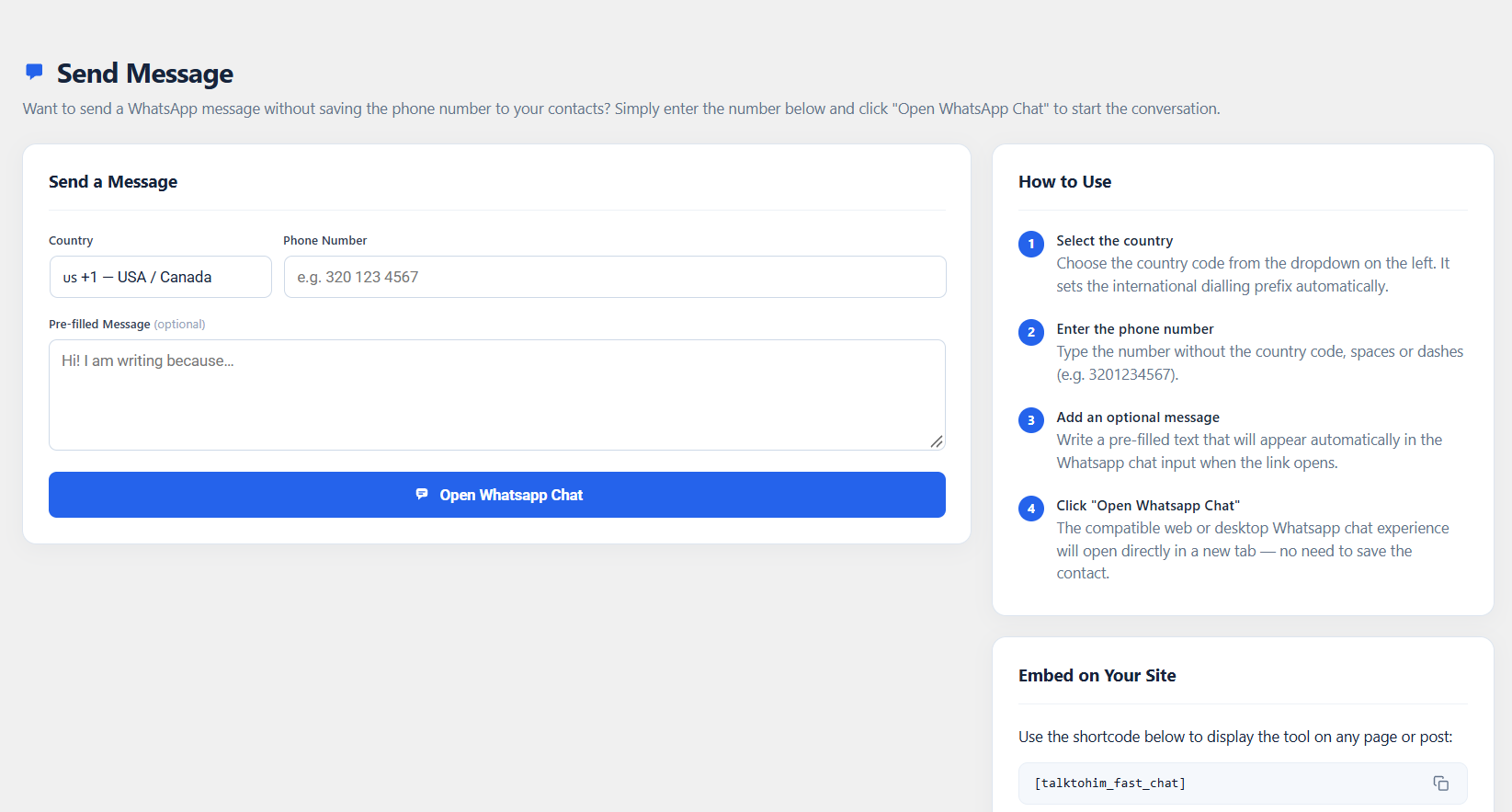
Task: Copy the talktohim_fast_chat shortcode
Action: click(x=1440, y=783)
